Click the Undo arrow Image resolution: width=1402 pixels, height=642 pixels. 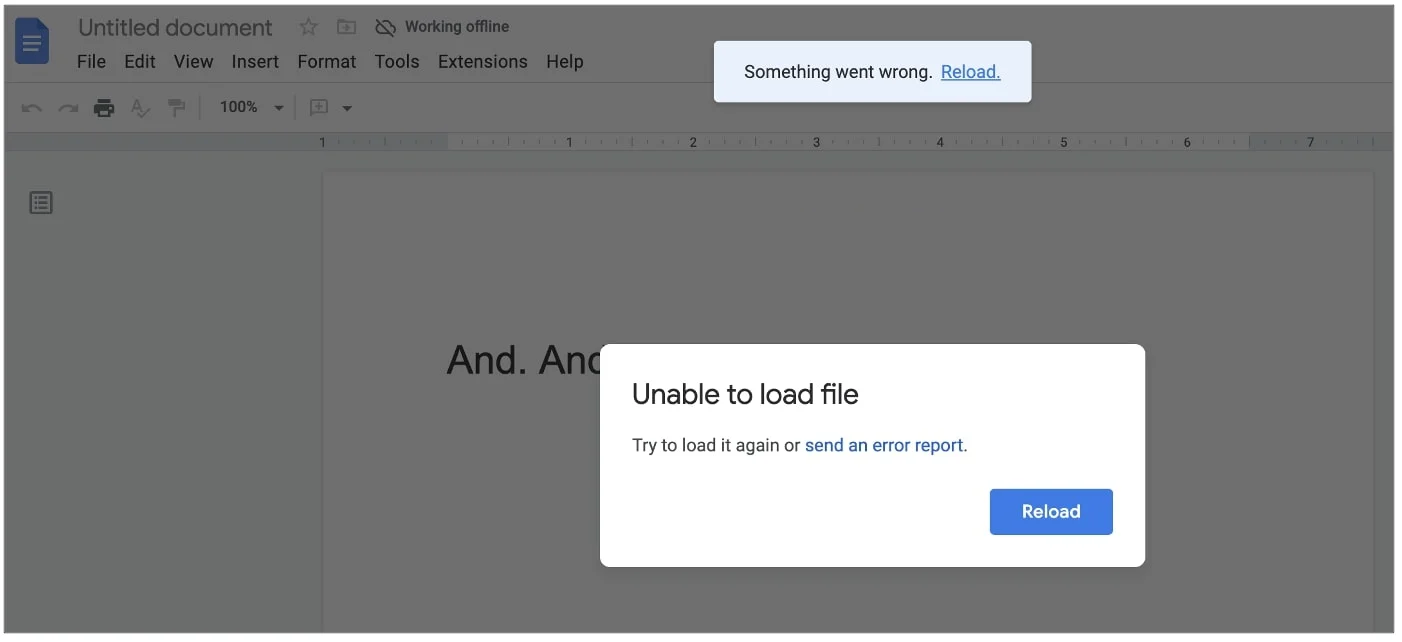tap(31, 107)
